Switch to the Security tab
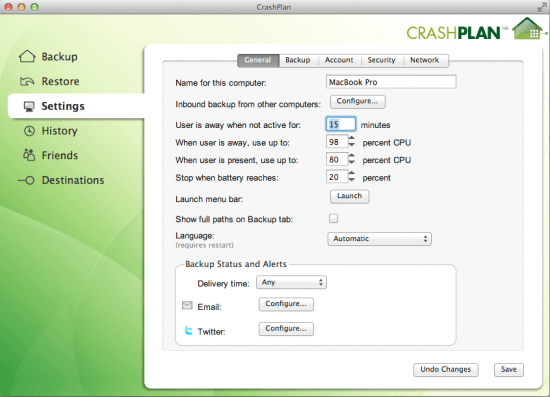Viewport: 550px width, 397px height. point(381,60)
